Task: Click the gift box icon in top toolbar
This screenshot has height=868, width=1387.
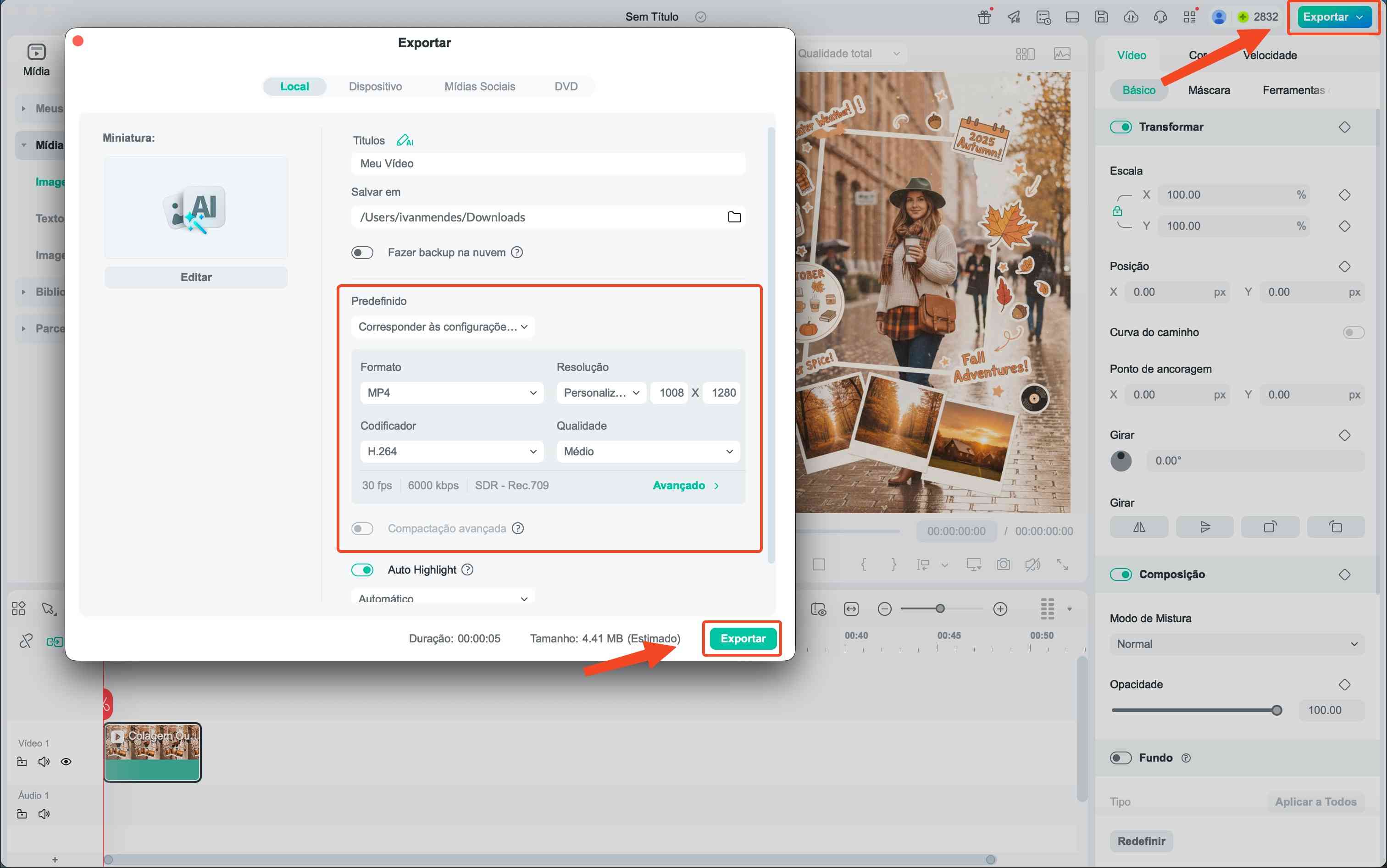Action: (984, 17)
